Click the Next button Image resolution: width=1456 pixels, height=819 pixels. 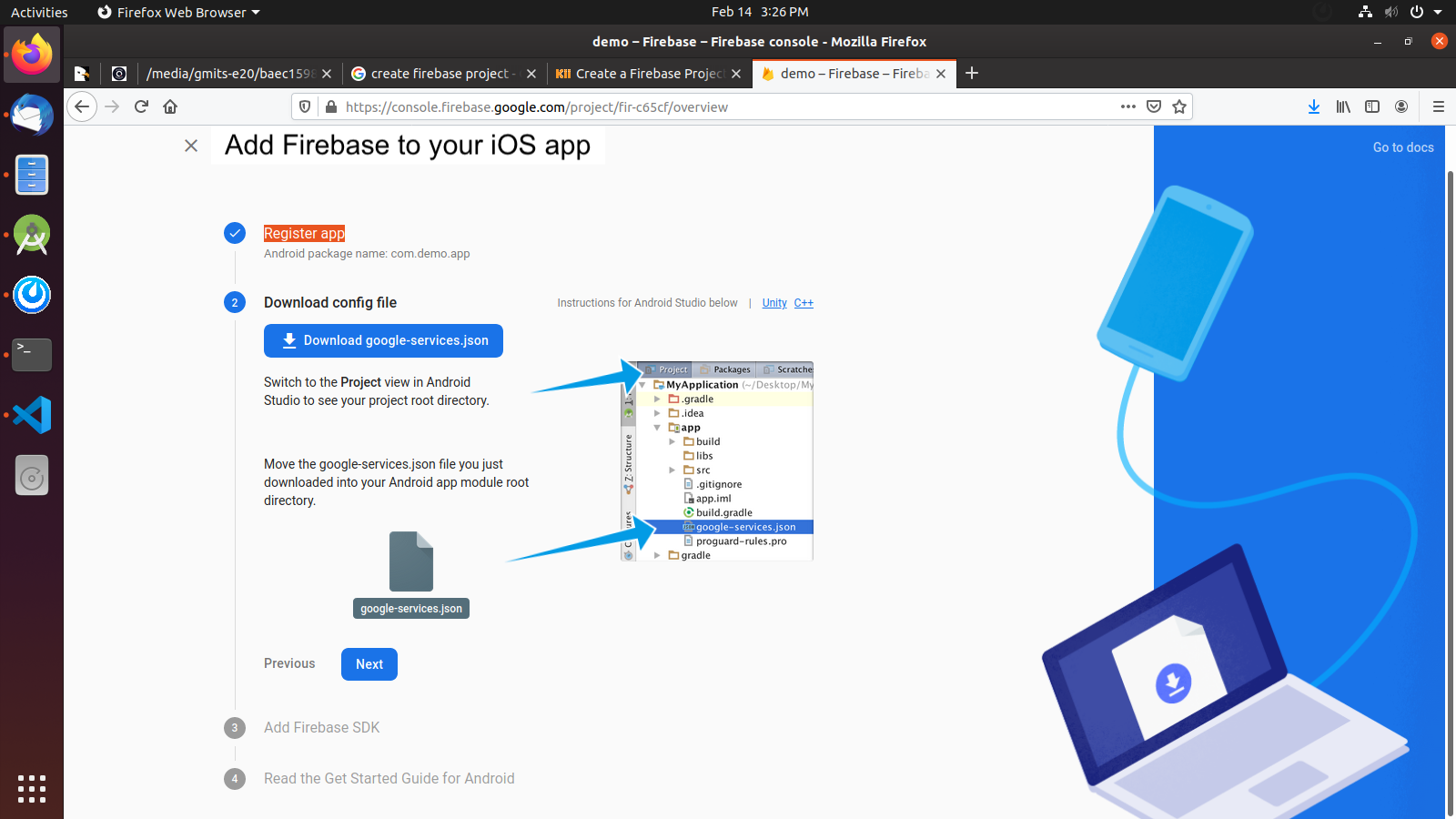click(369, 664)
